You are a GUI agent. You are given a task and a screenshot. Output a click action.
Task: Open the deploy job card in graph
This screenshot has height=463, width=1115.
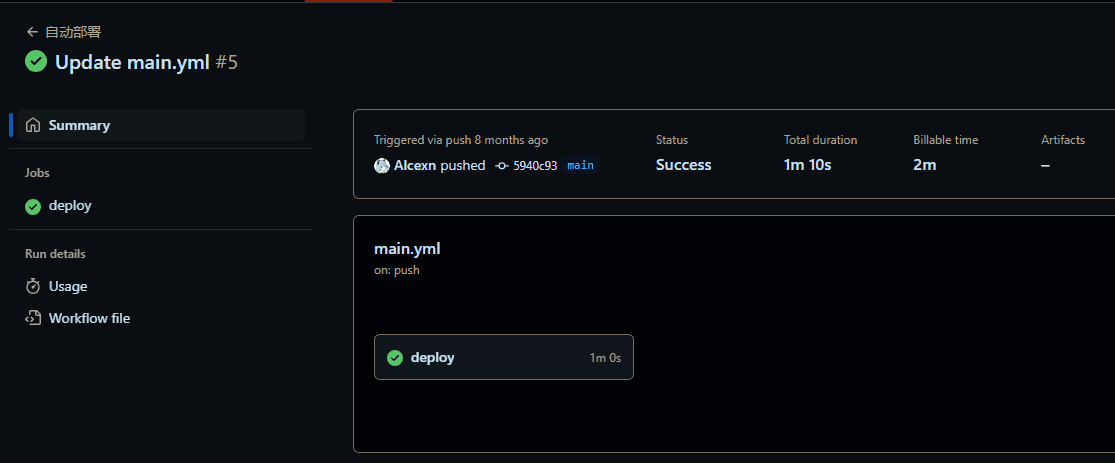(x=503, y=357)
